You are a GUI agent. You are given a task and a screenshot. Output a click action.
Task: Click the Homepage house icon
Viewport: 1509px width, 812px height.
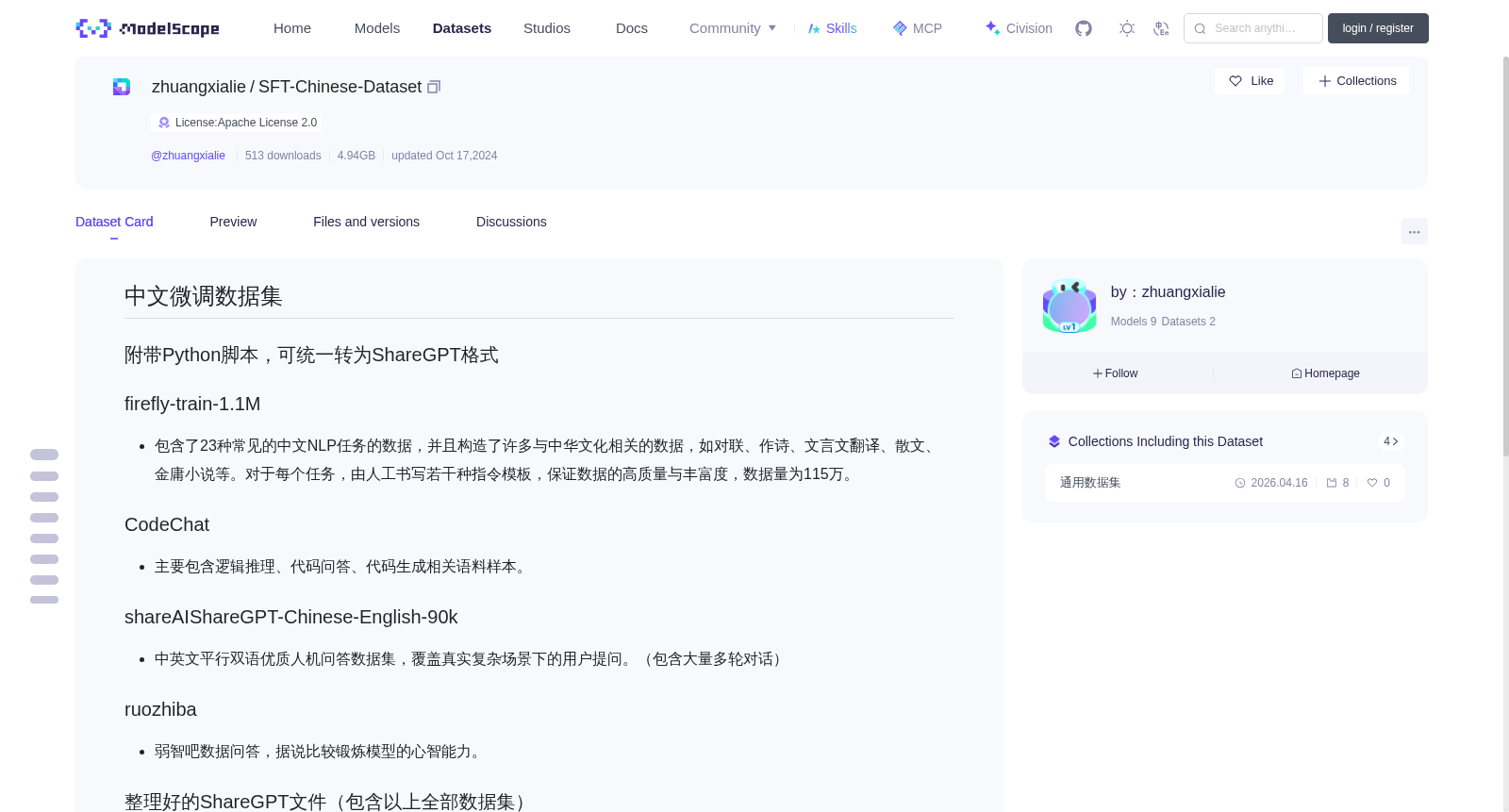(x=1297, y=373)
